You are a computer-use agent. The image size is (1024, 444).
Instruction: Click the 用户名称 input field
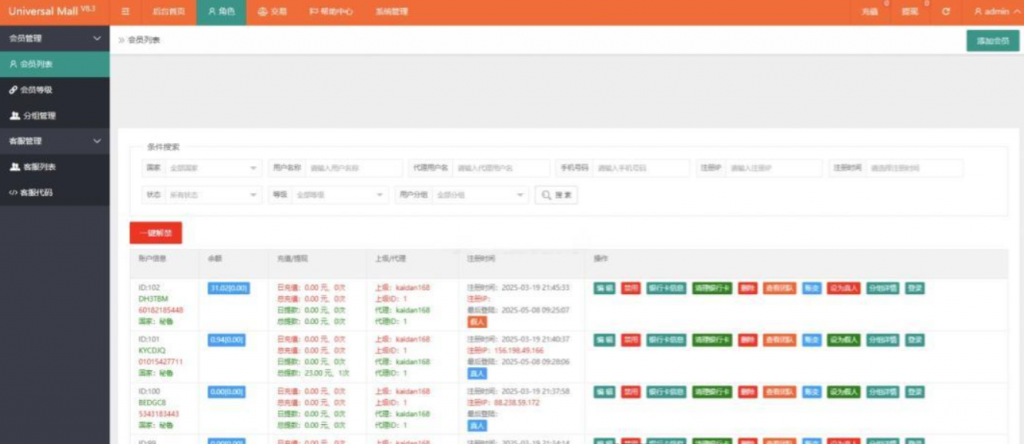tap(354, 168)
